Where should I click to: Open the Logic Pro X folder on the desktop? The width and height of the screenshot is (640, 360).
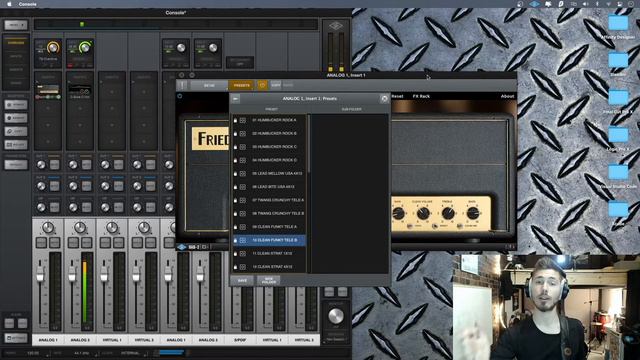(618, 135)
